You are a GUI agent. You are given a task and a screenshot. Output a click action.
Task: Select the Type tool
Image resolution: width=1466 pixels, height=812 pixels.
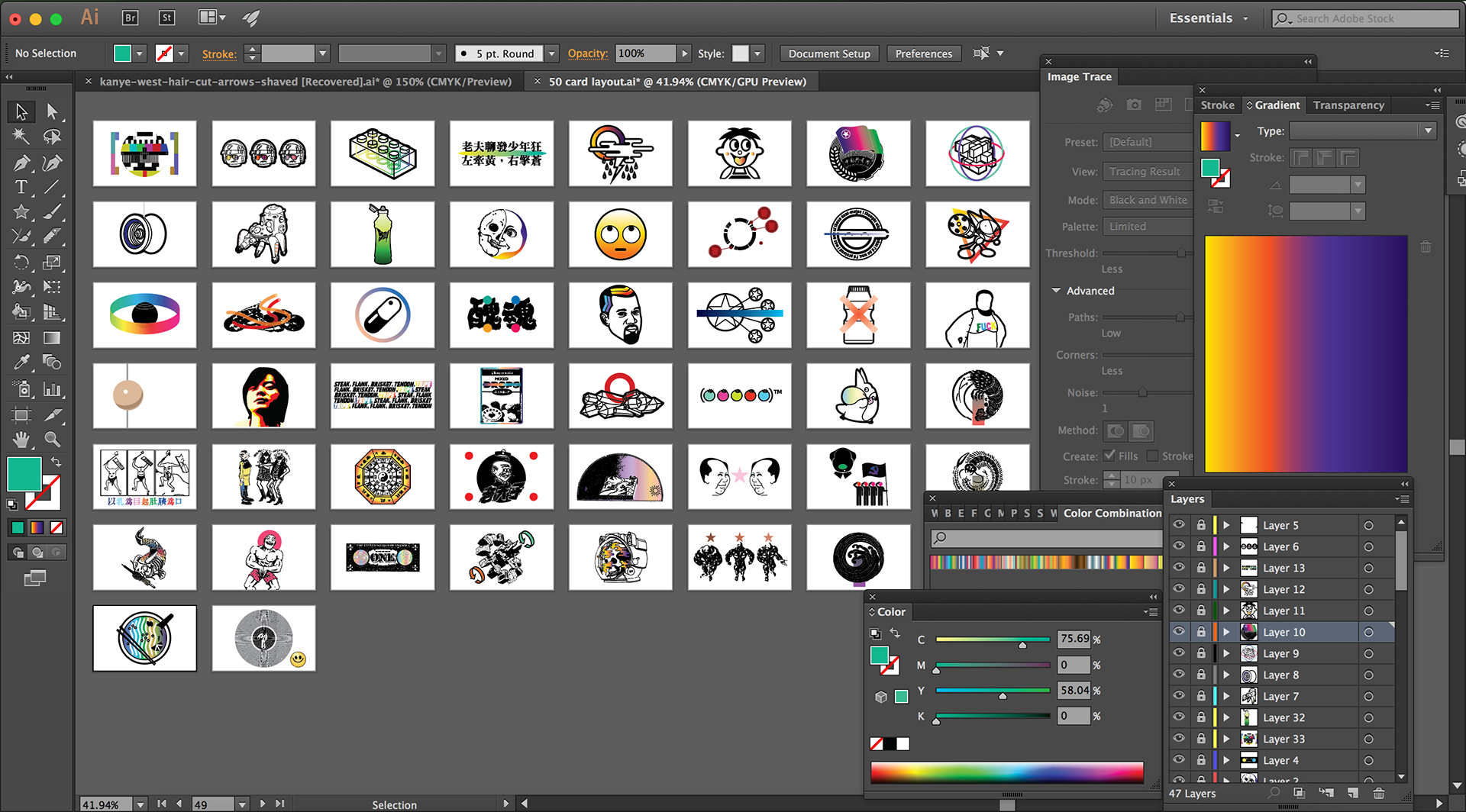click(x=21, y=187)
